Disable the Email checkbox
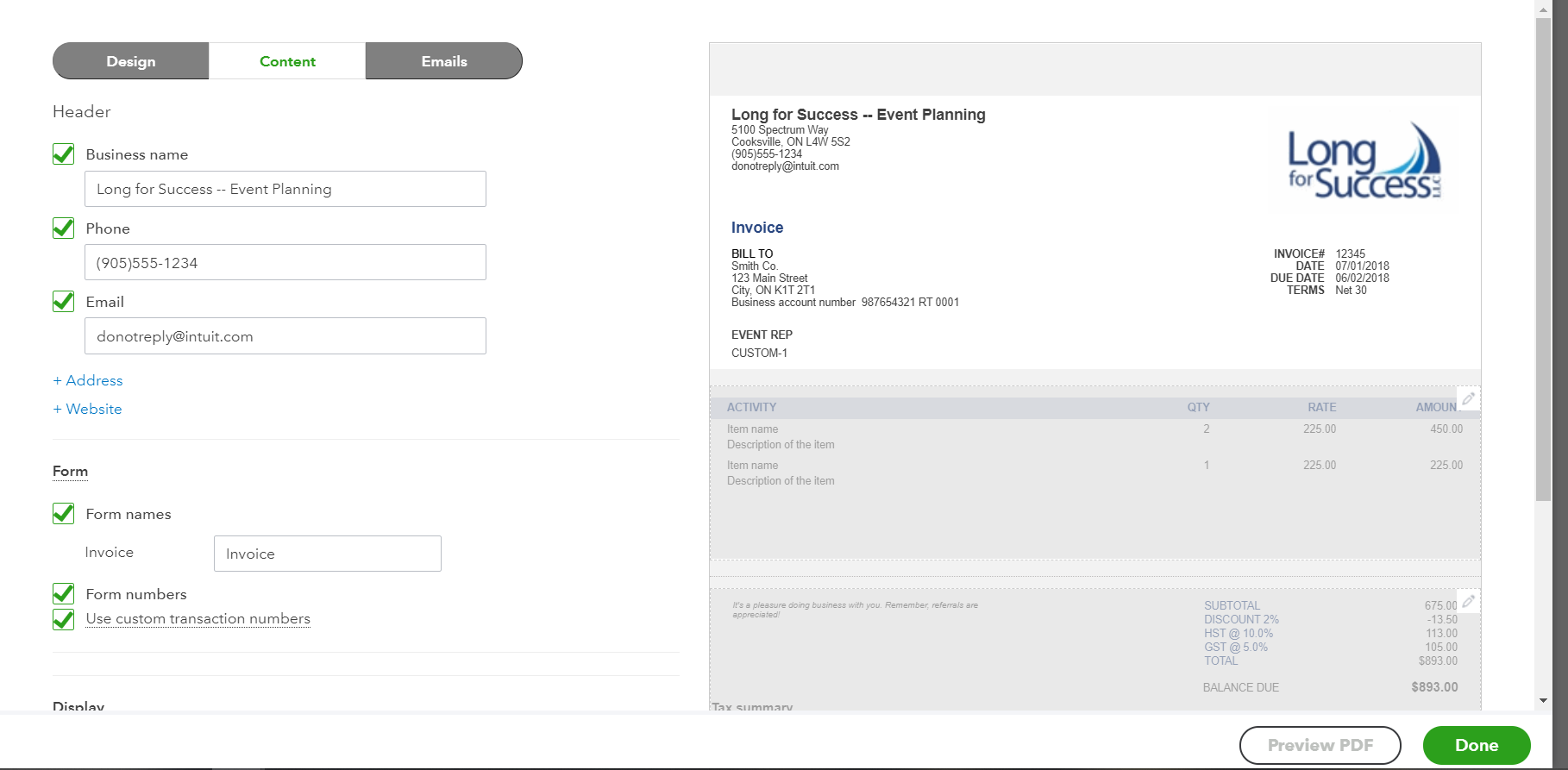The width and height of the screenshot is (1568, 770). click(64, 302)
